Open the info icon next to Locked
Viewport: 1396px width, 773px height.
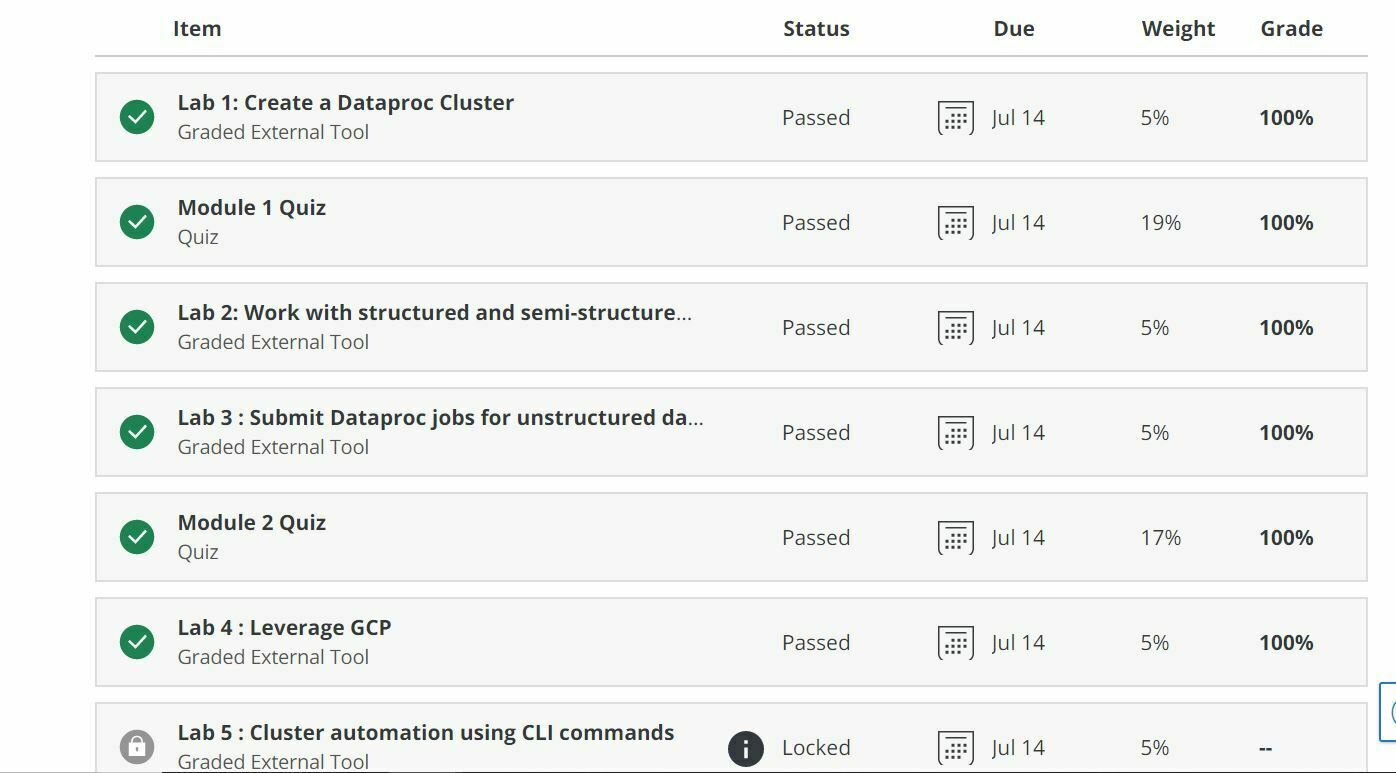coord(746,748)
